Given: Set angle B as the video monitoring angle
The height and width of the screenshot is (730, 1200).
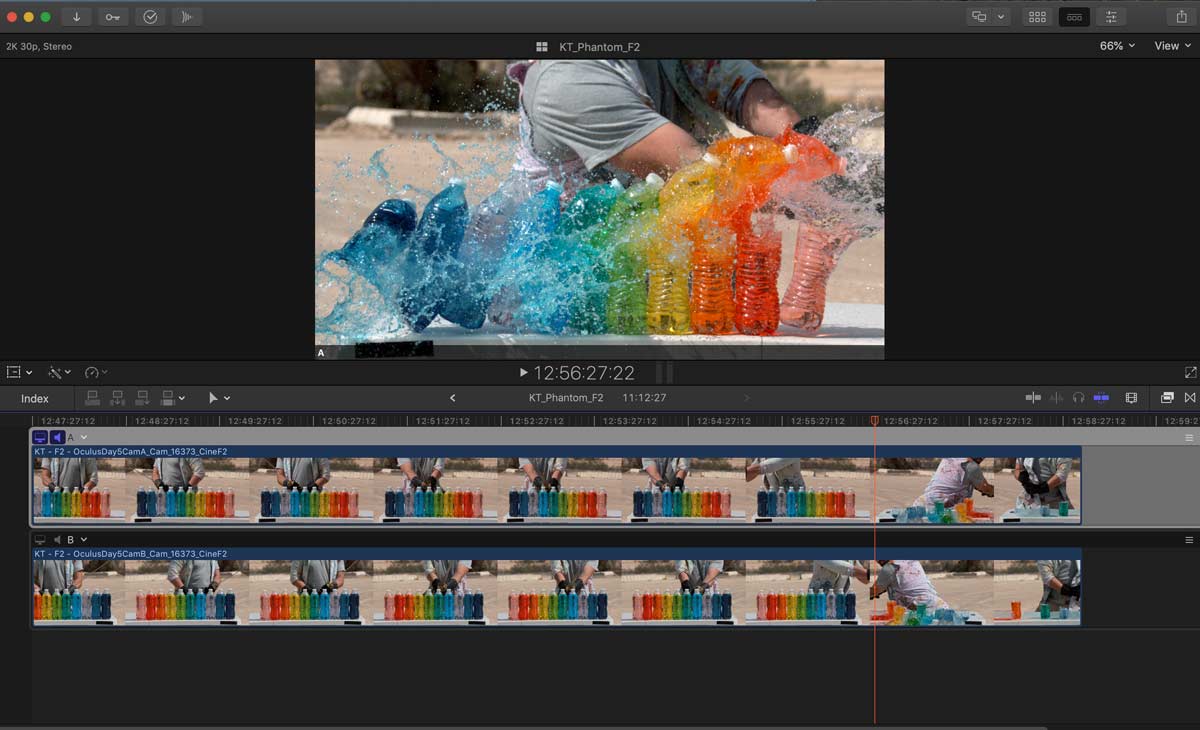Looking at the screenshot, I should [40, 540].
